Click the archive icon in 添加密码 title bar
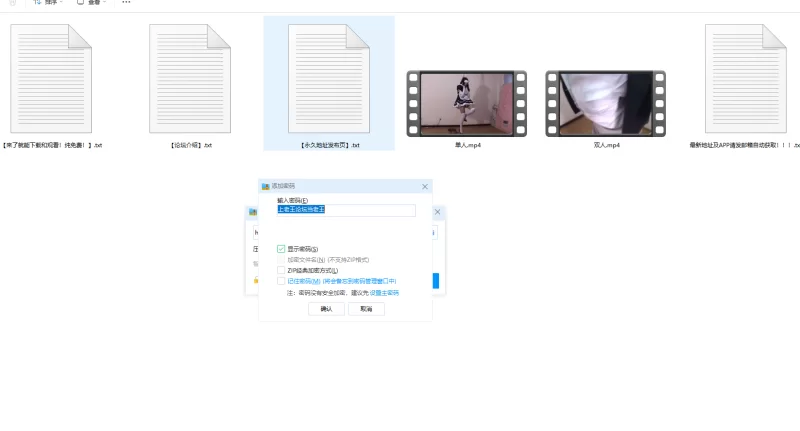Image resolution: width=800 pixels, height=431 pixels. pyautogui.click(x=265, y=186)
